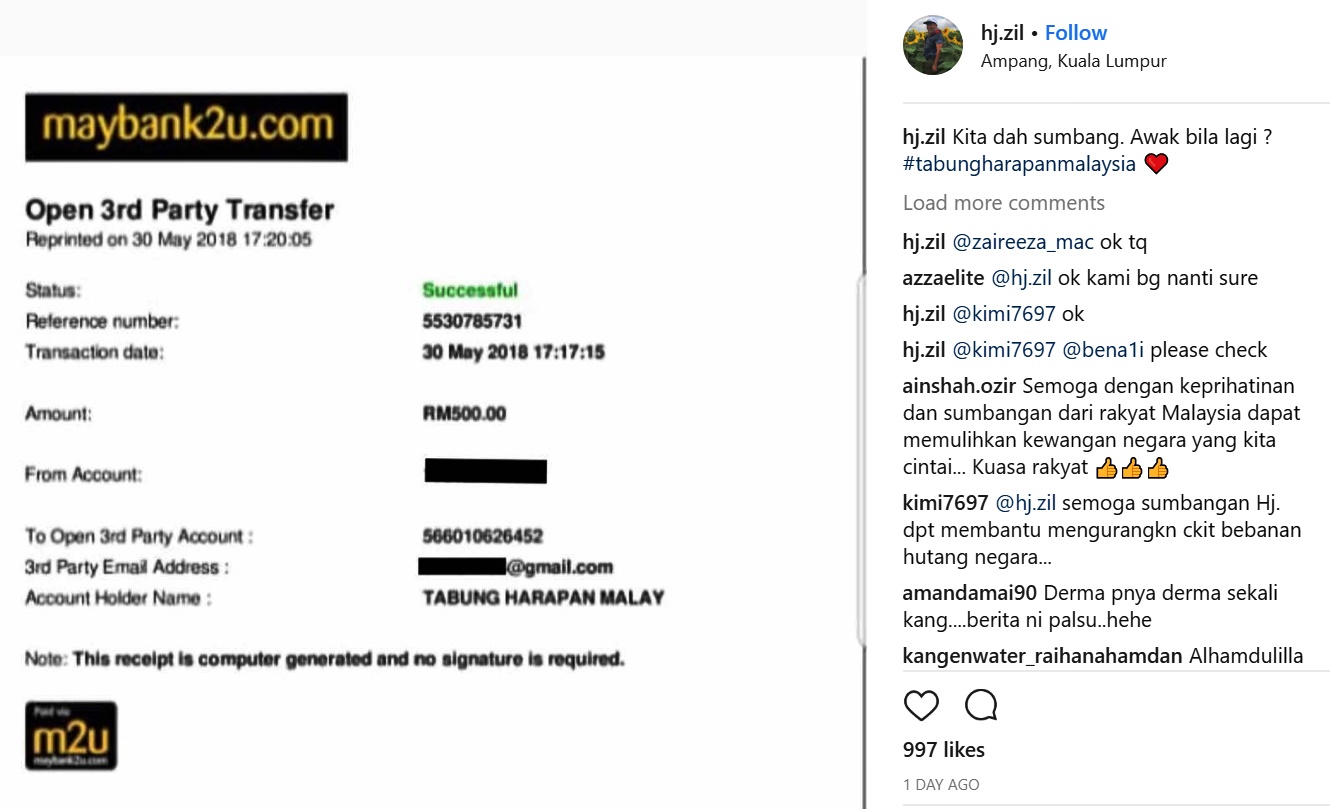
Task: Expand Load more comments
Action: click(x=1004, y=203)
